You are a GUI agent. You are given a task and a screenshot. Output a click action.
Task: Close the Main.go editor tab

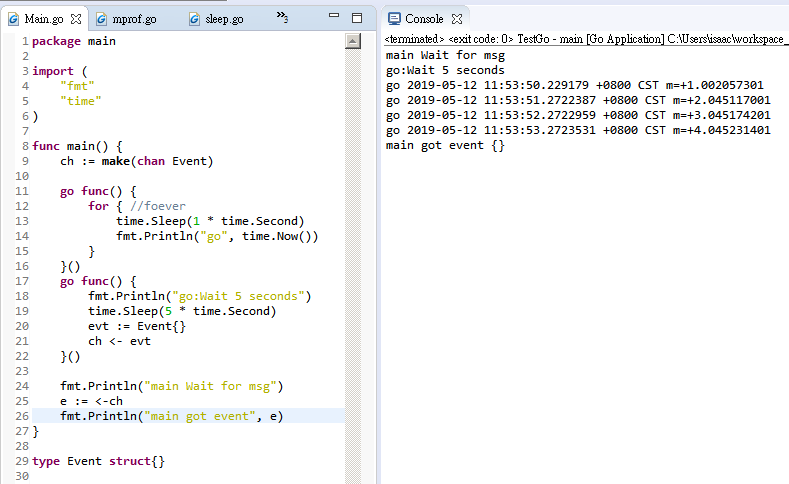[x=76, y=19]
